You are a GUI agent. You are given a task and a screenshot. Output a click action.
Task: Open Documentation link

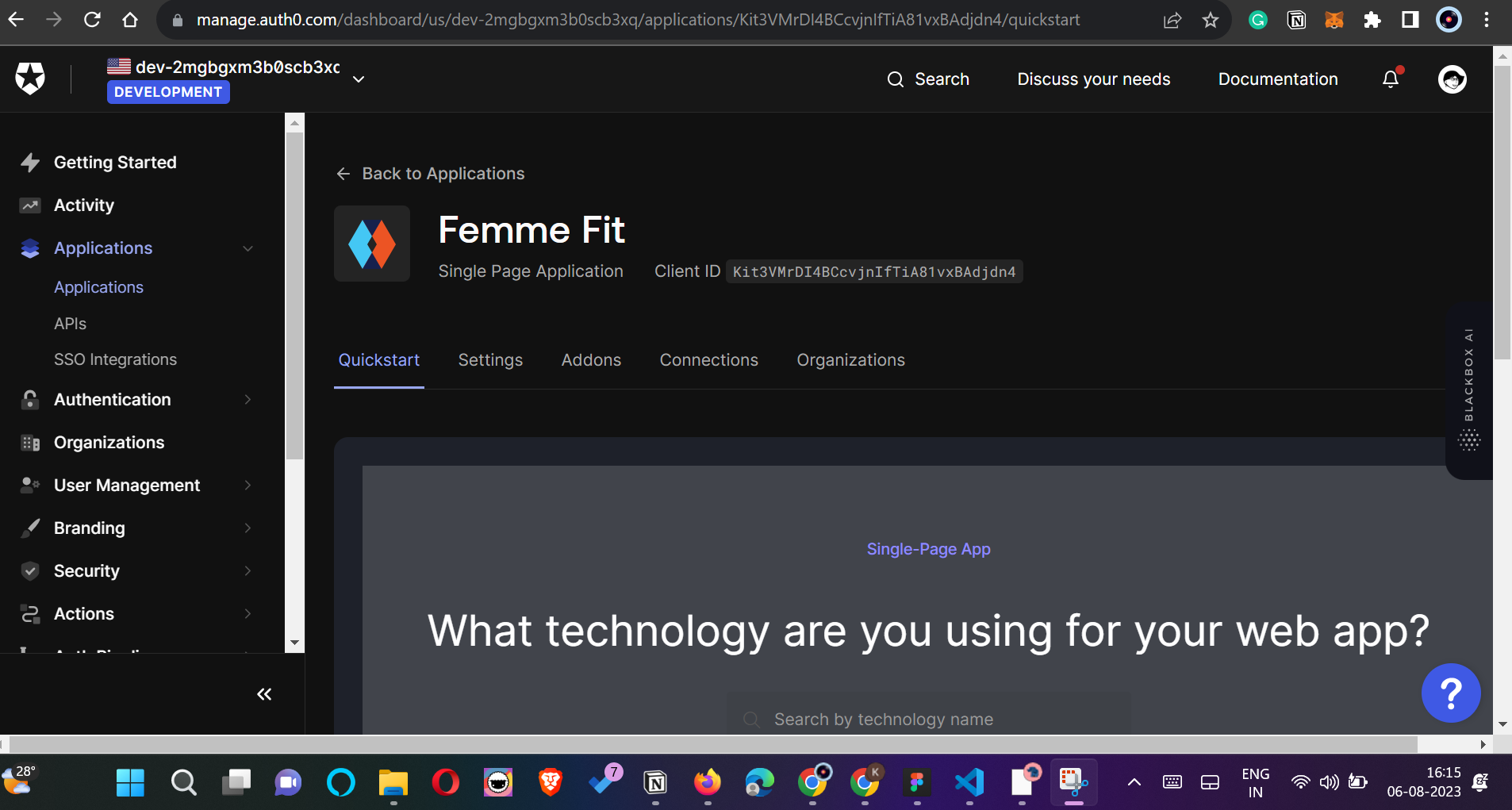[1278, 79]
